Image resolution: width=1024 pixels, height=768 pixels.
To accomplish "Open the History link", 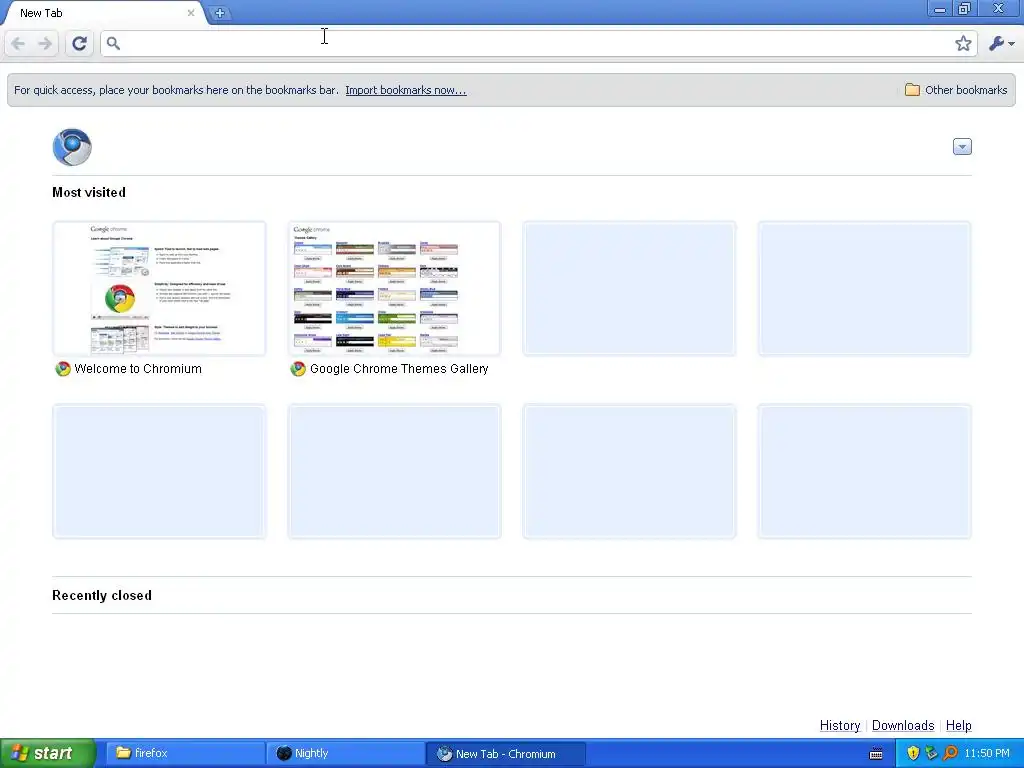I will (x=840, y=726).
